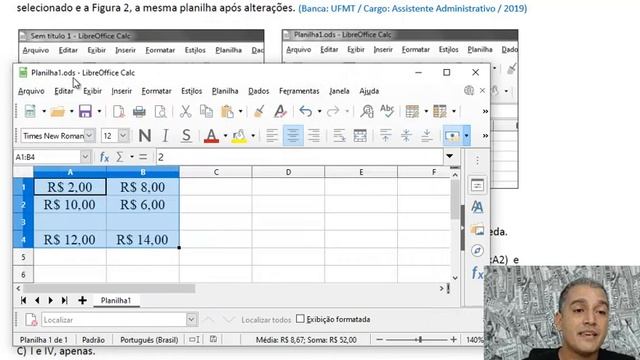Click the Copy icon
This screenshot has height=360, width=640.
click(x=206, y=111)
